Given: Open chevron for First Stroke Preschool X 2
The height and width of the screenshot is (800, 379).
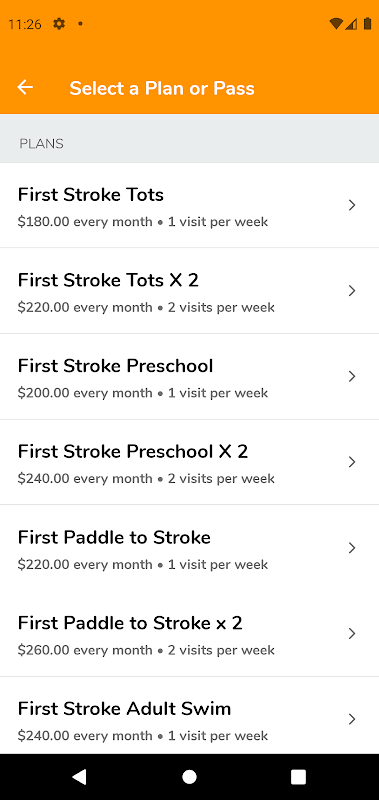Looking at the screenshot, I should click(351, 462).
